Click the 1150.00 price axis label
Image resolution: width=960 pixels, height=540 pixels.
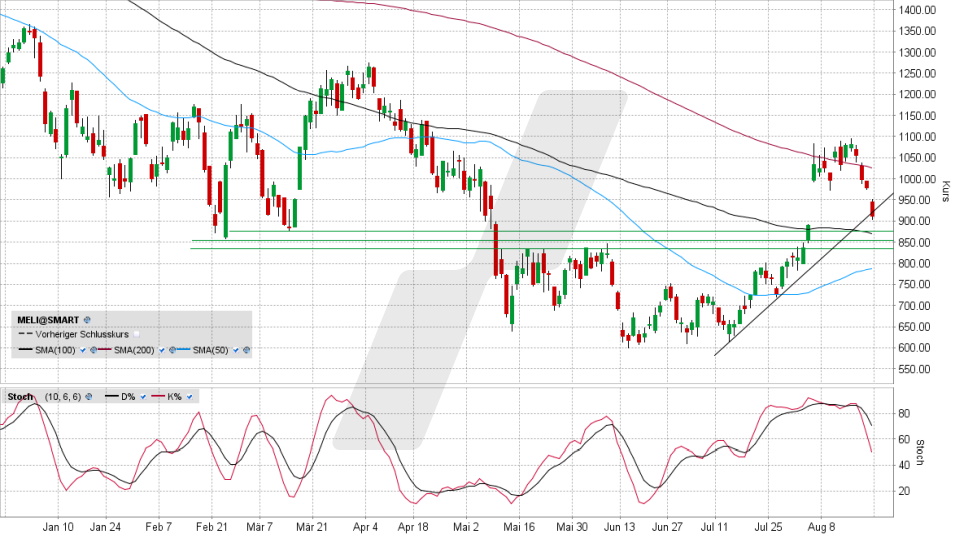pos(917,116)
